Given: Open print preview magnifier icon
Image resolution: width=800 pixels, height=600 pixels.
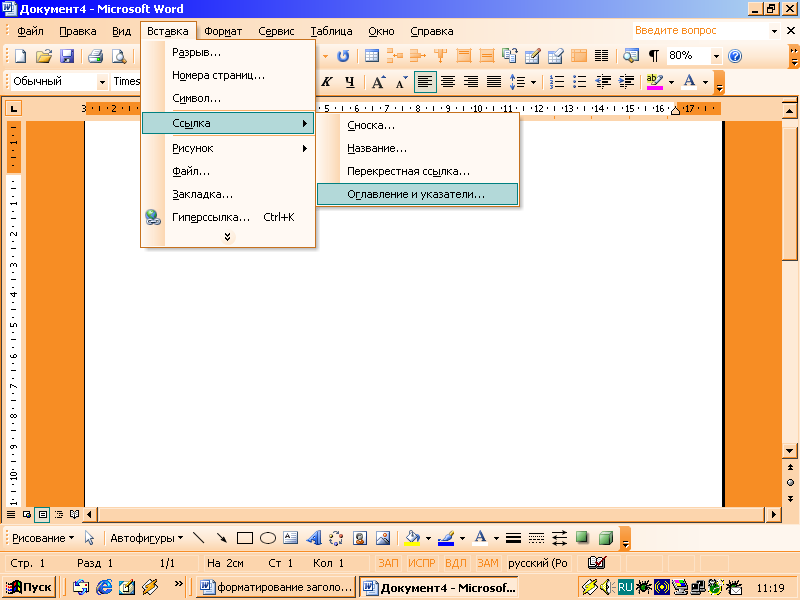Looking at the screenshot, I should click(x=119, y=56).
